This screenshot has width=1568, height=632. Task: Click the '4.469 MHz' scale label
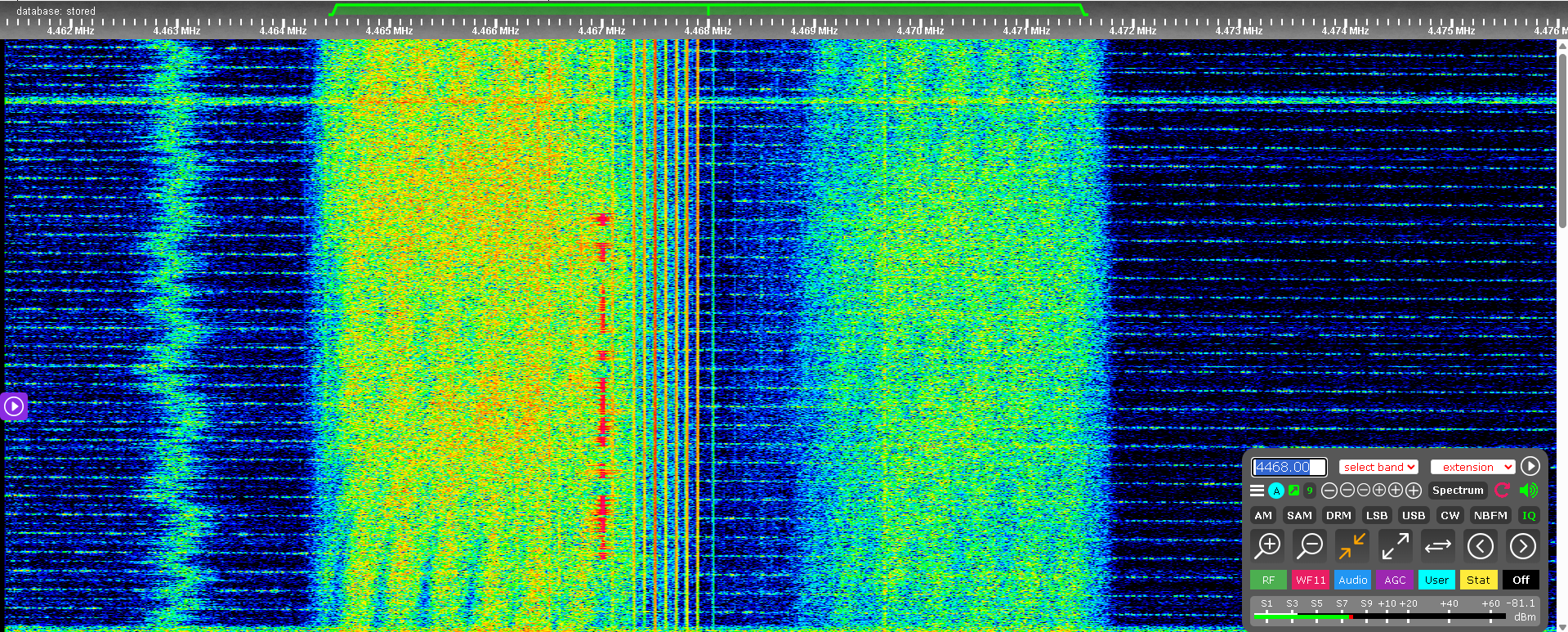[814, 31]
